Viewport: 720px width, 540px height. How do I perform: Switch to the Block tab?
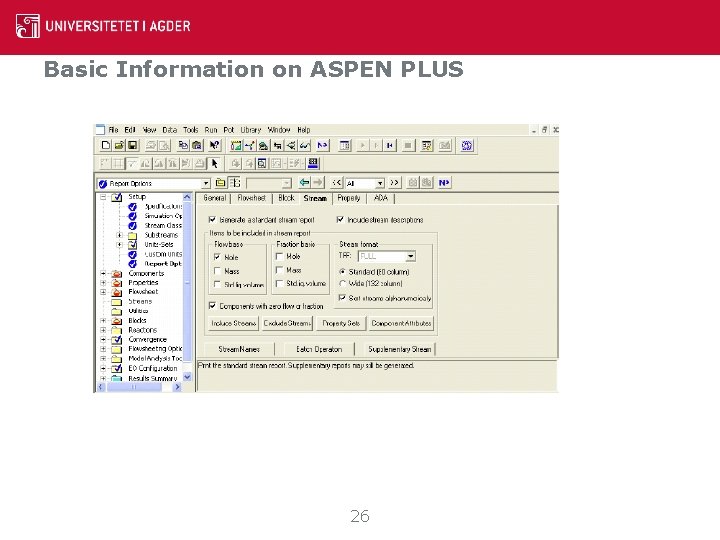pyautogui.click(x=286, y=198)
